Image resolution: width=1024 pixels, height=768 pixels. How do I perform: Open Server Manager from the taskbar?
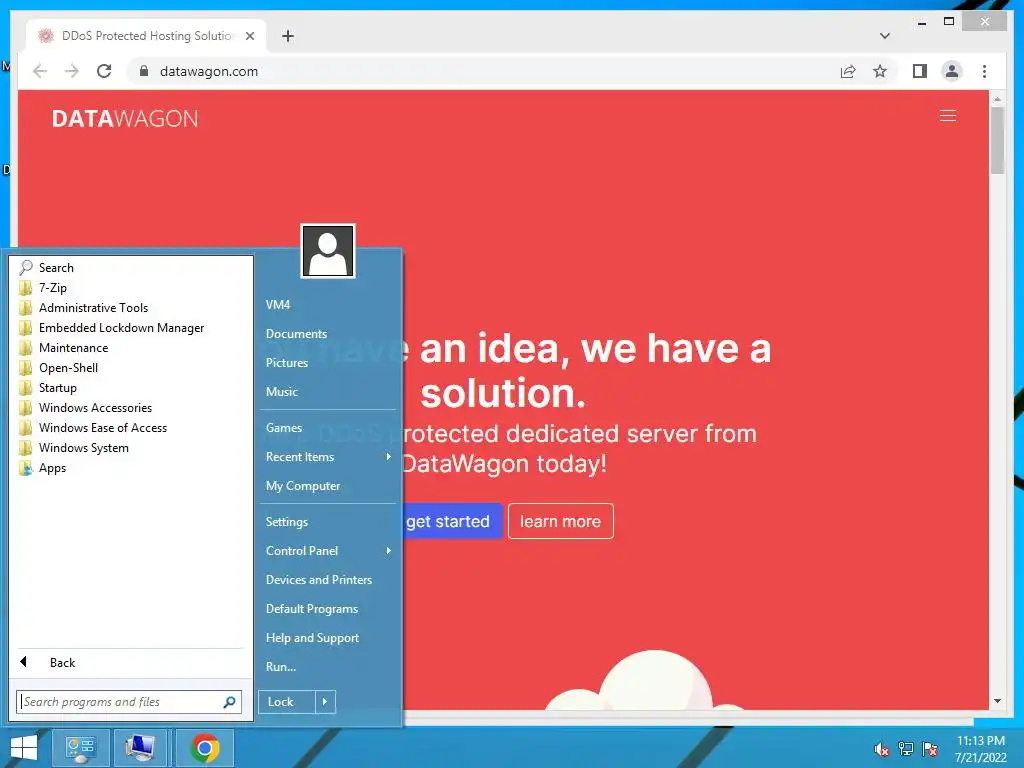tap(81, 748)
